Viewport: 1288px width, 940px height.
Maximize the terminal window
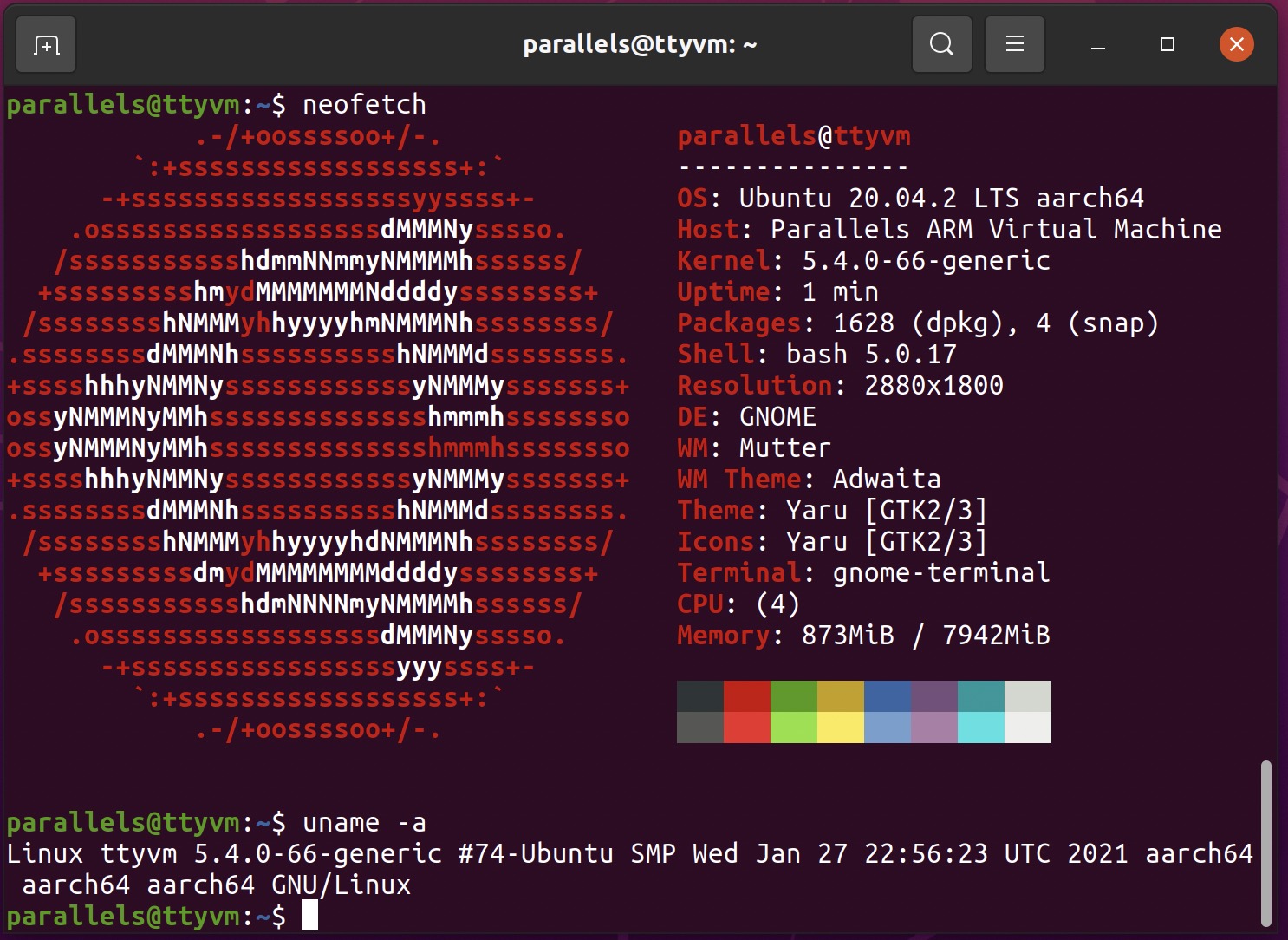coord(1168,44)
